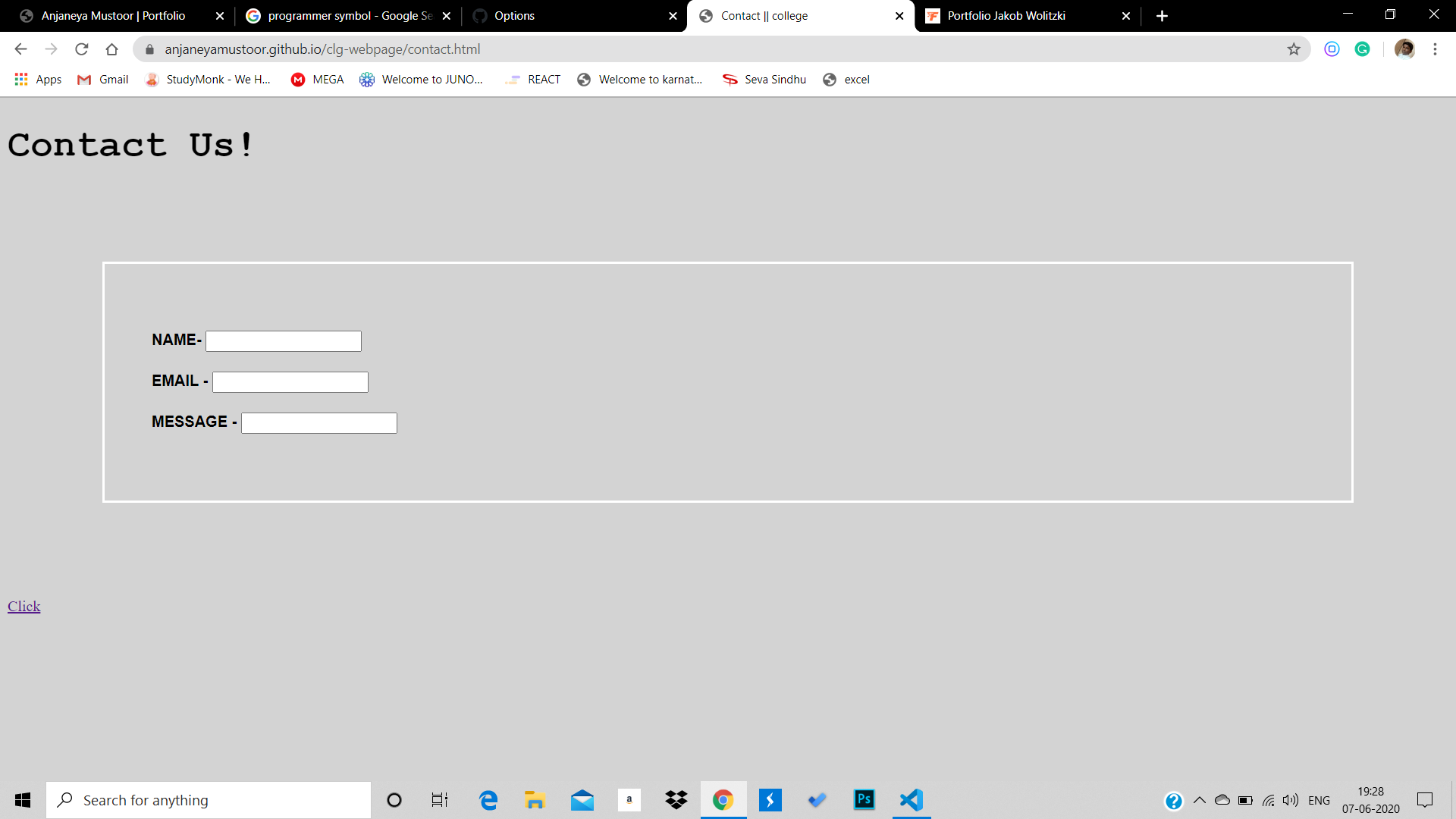Open the browser home page
The height and width of the screenshot is (819, 1456).
point(111,49)
